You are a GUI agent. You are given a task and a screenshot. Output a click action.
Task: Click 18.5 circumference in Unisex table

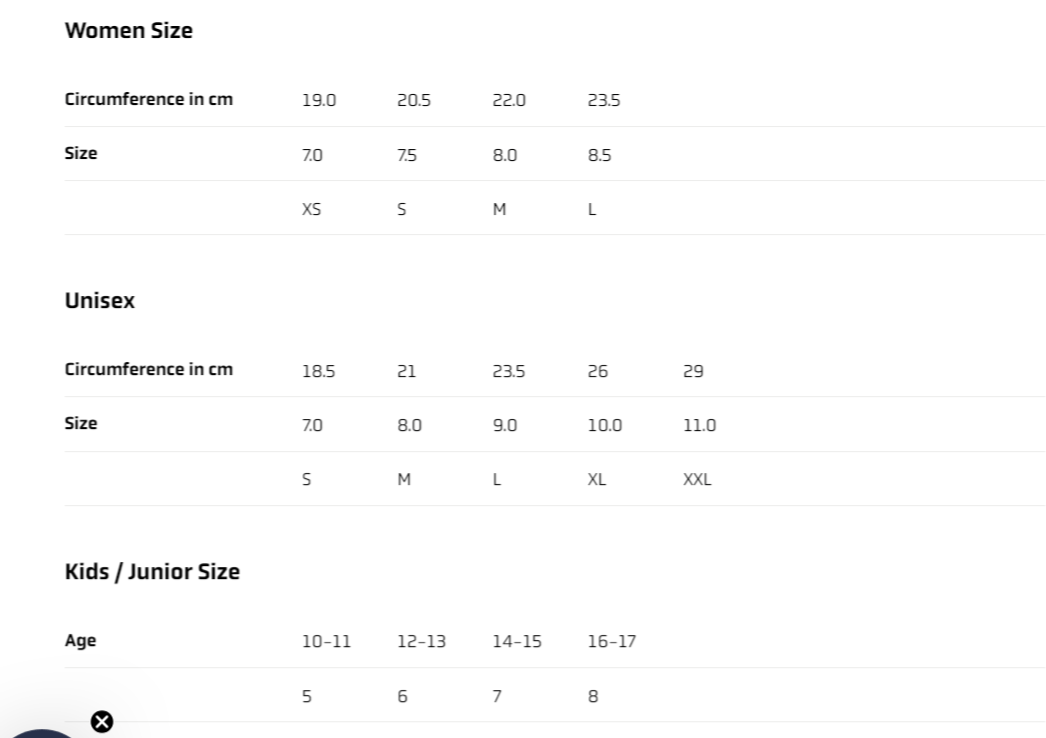pyautogui.click(x=318, y=371)
